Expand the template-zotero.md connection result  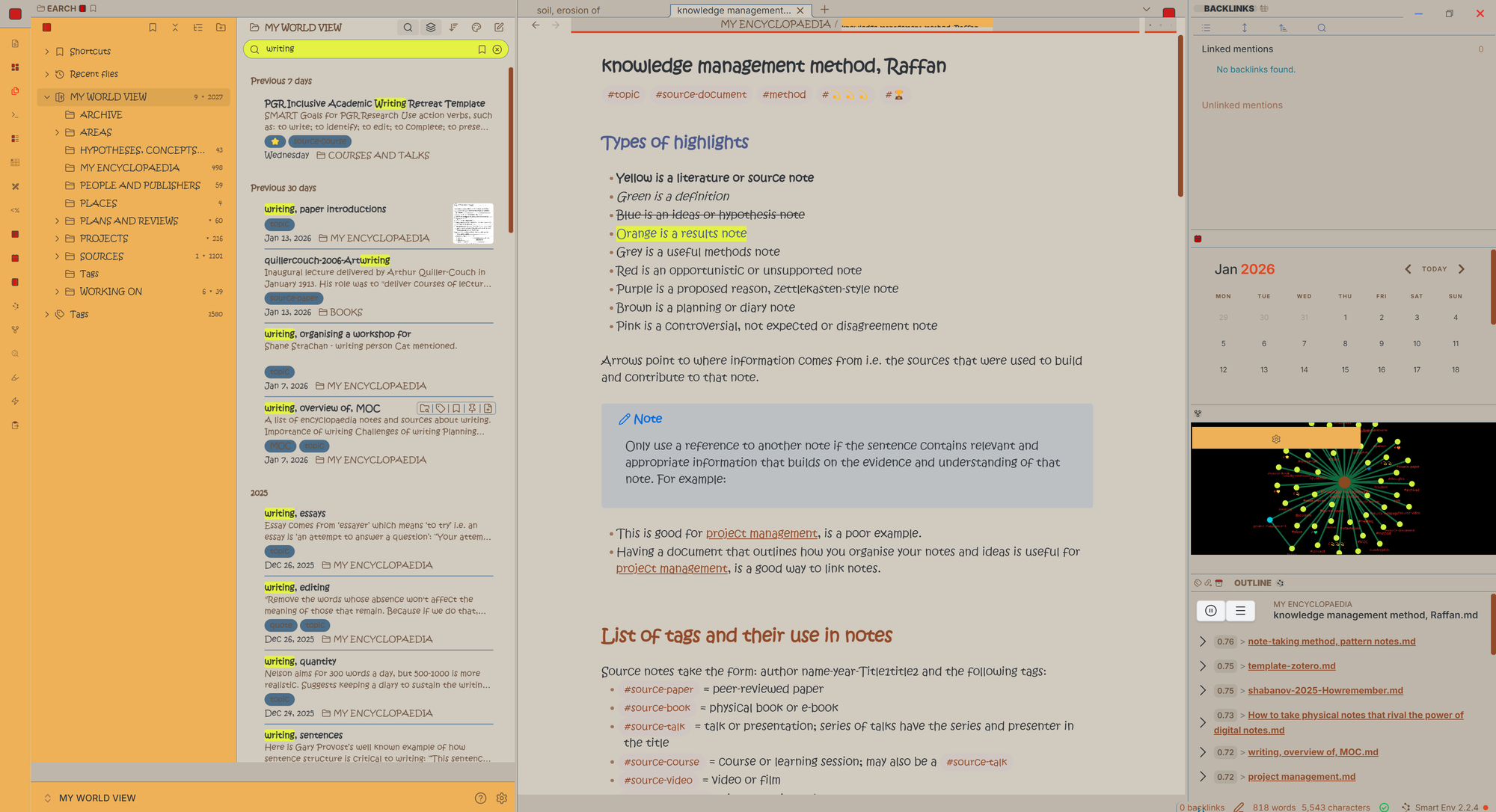pyautogui.click(x=1203, y=665)
